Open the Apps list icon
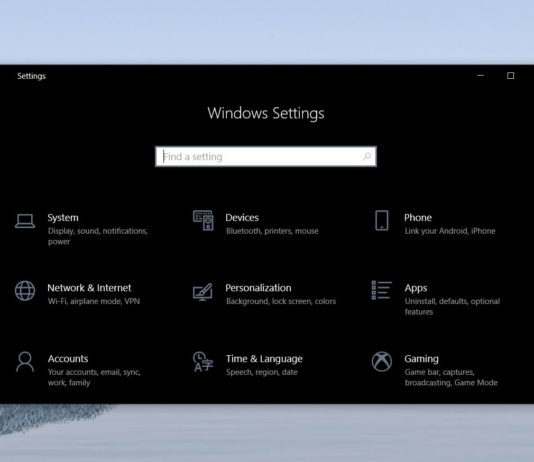Image resolution: width=534 pixels, height=462 pixels. [x=381, y=290]
